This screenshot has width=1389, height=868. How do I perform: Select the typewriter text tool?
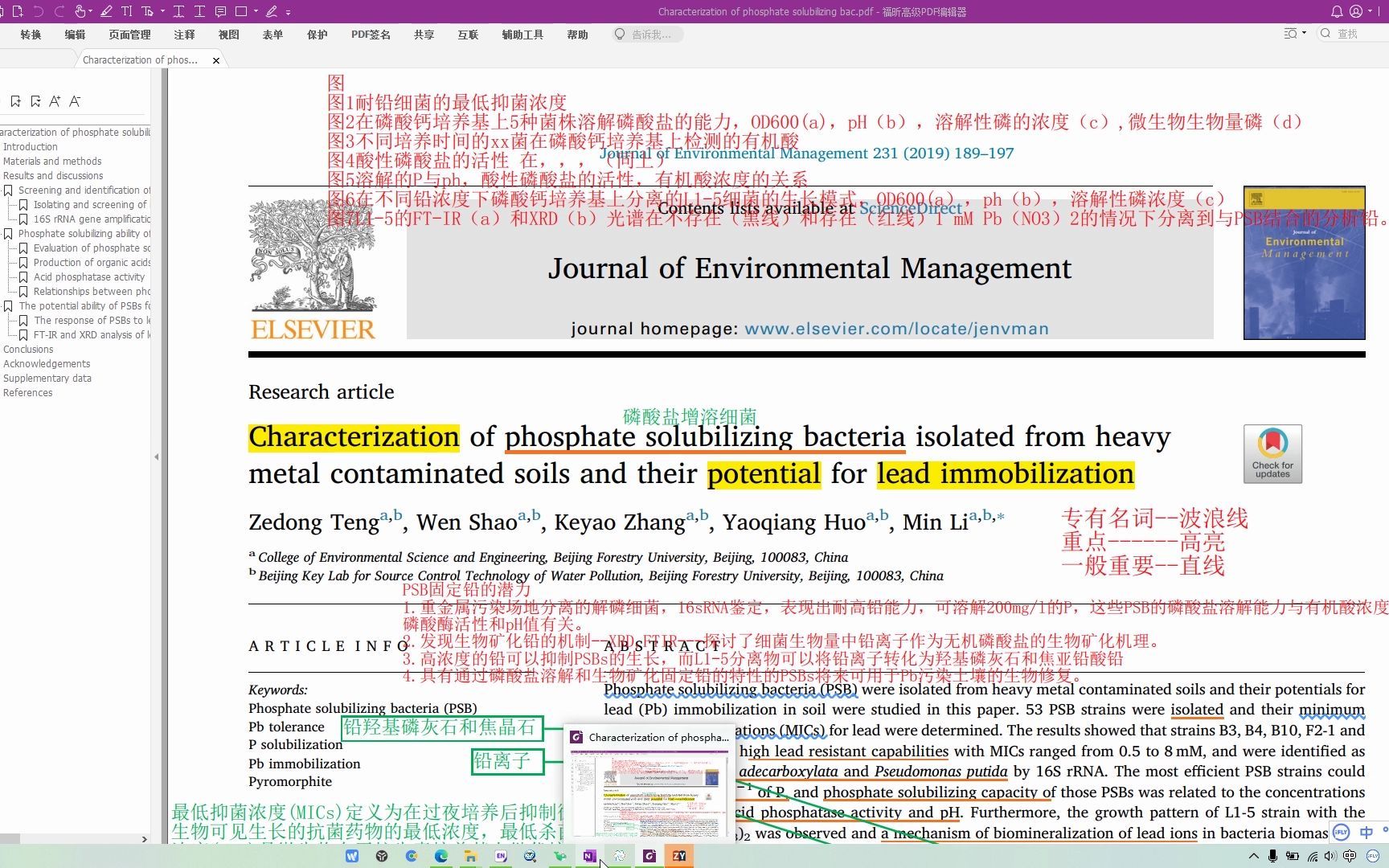click(x=127, y=11)
